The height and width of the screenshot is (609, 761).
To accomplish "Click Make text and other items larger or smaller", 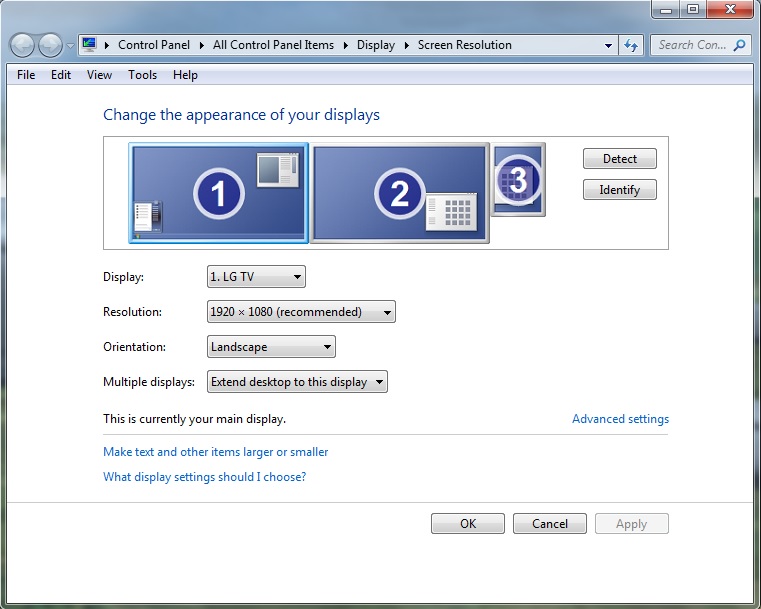I will 215,452.
